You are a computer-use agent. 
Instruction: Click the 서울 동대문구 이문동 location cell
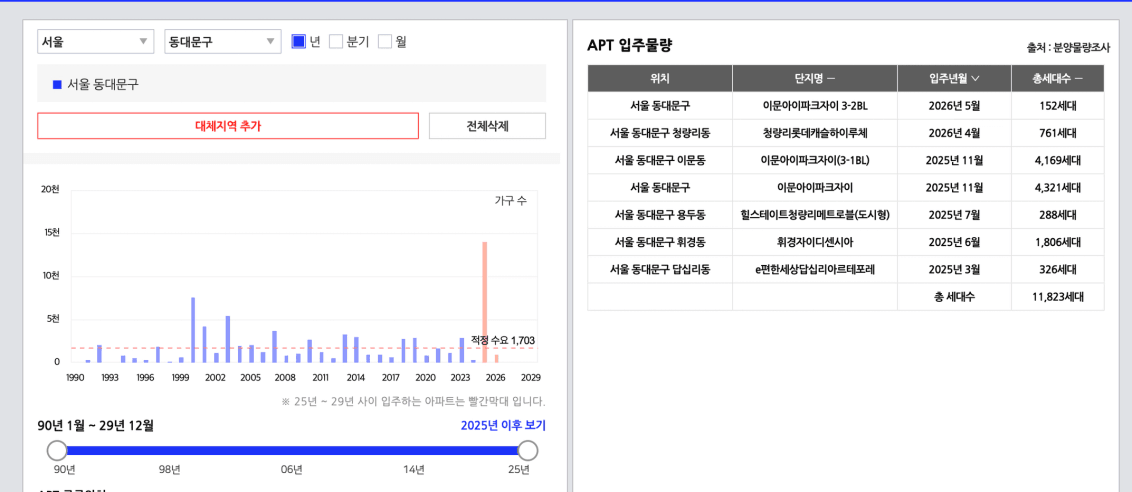pyautogui.click(x=660, y=160)
